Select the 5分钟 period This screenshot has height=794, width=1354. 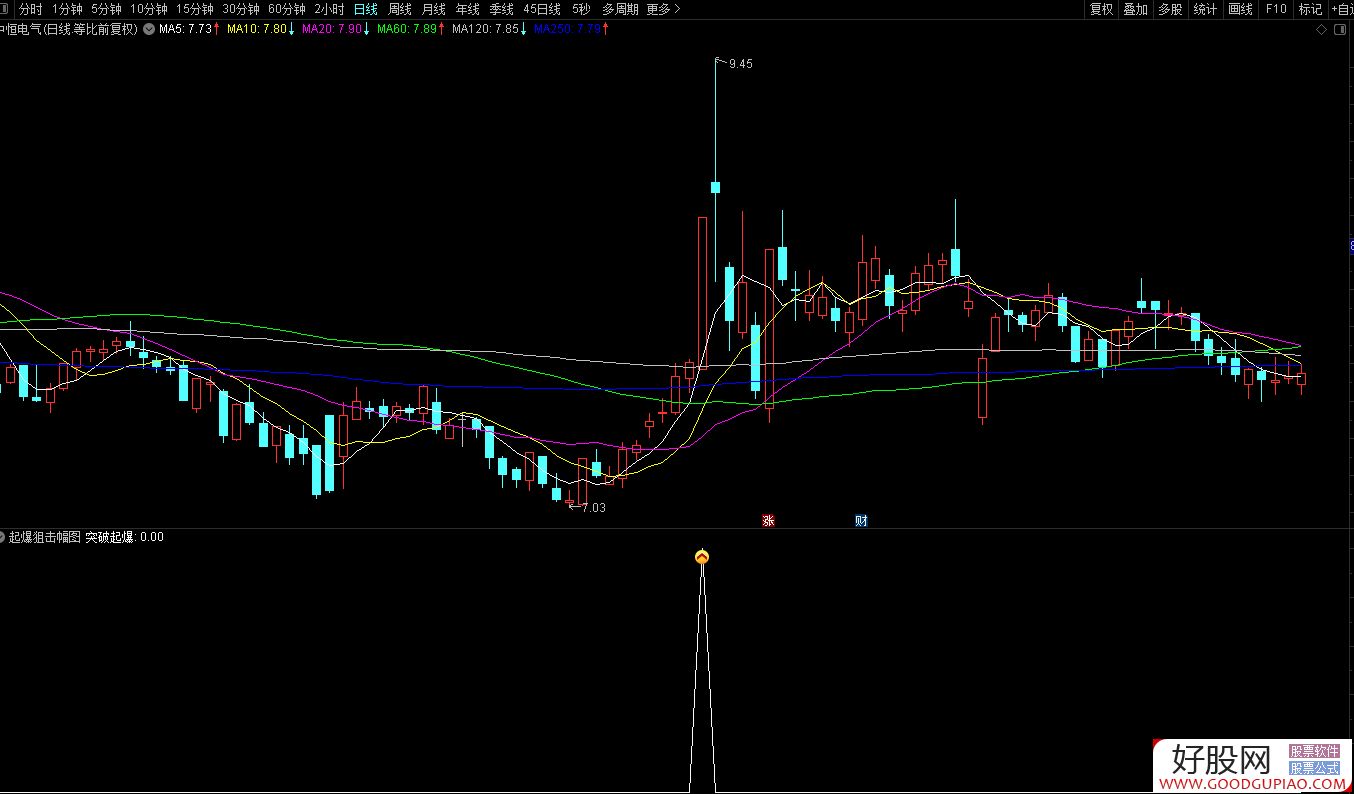[106, 9]
